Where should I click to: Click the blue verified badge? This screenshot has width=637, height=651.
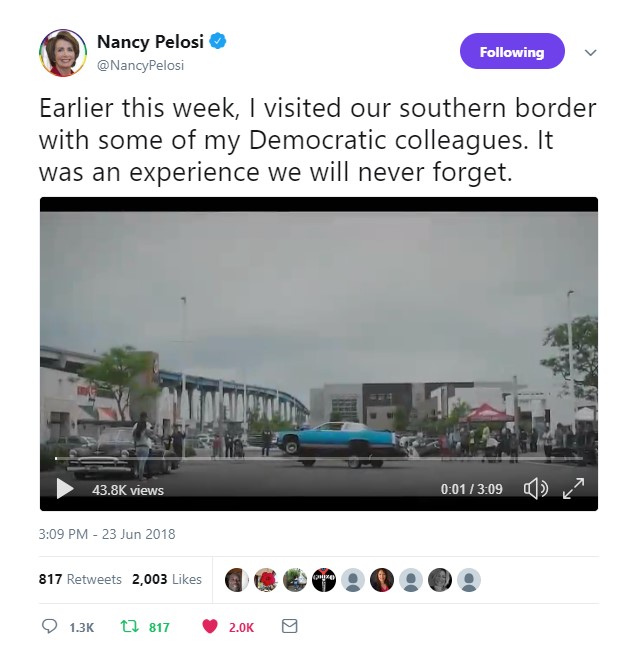pos(218,41)
